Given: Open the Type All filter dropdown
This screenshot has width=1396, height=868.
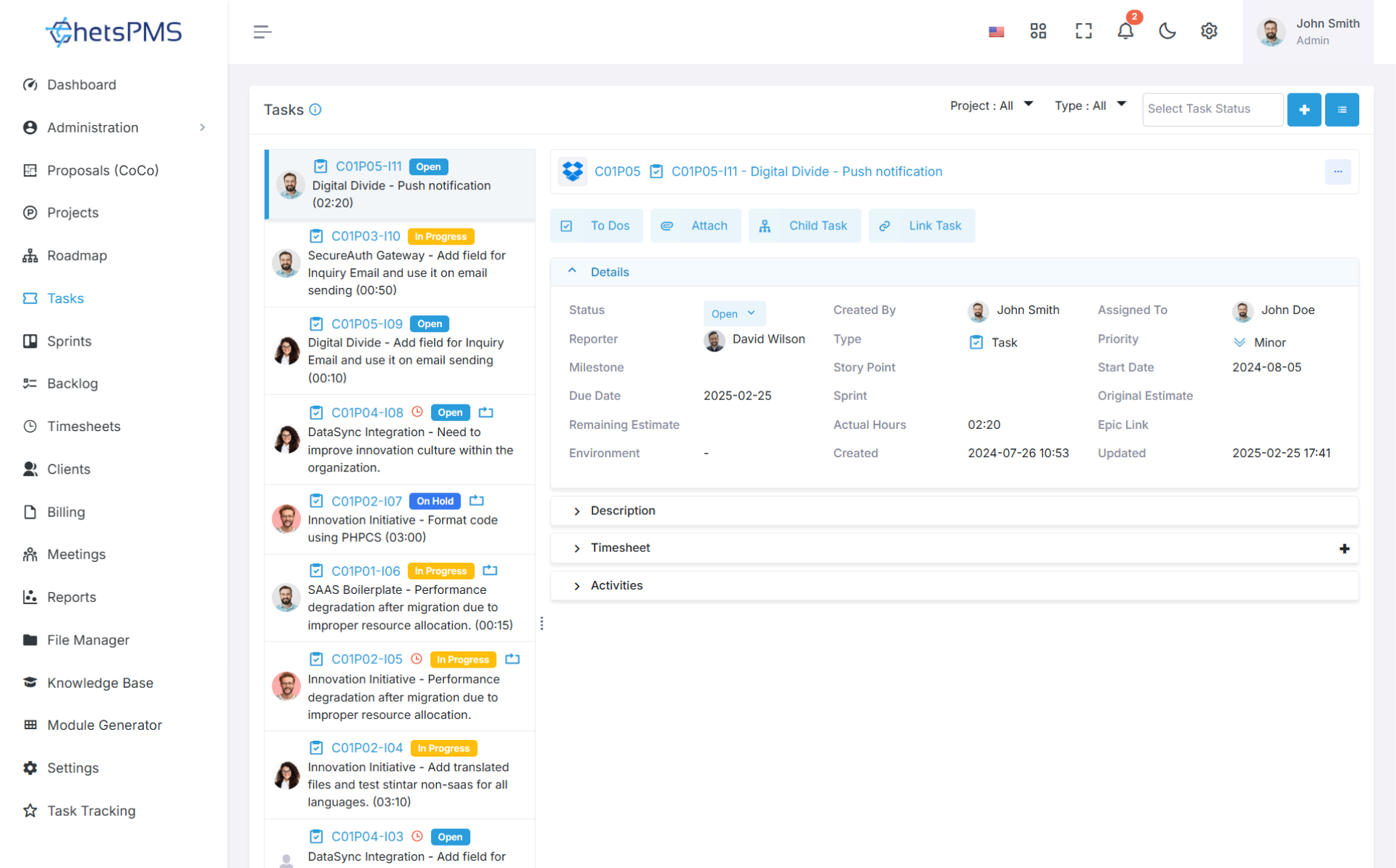Looking at the screenshot, I should 1089,106.
